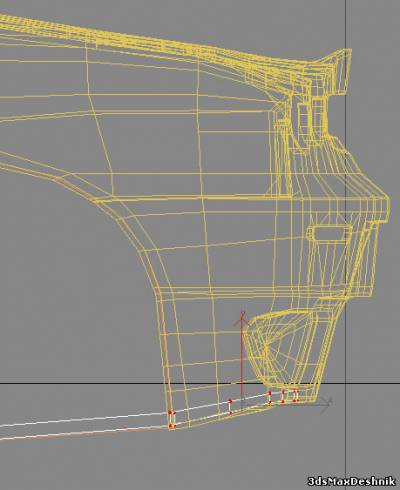Grab the red vertical gizmo arrow head
The height and width of the screenshot is (490, 400).
pyautogui.click(x=242, y=319)
